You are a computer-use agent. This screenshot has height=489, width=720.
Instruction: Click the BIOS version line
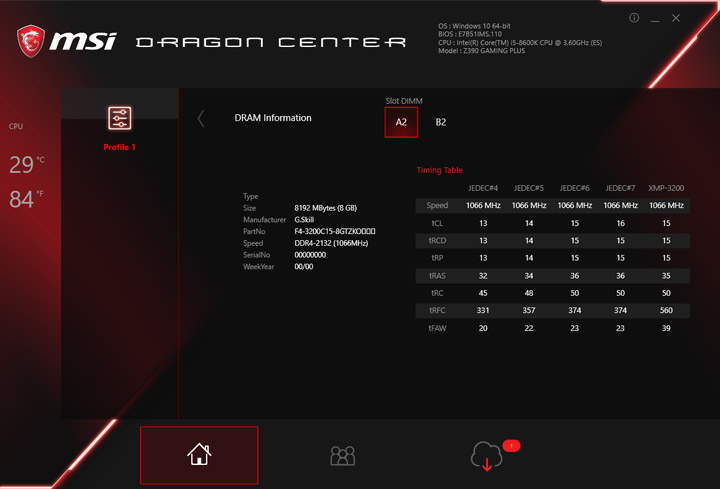(x=470, y=34)
